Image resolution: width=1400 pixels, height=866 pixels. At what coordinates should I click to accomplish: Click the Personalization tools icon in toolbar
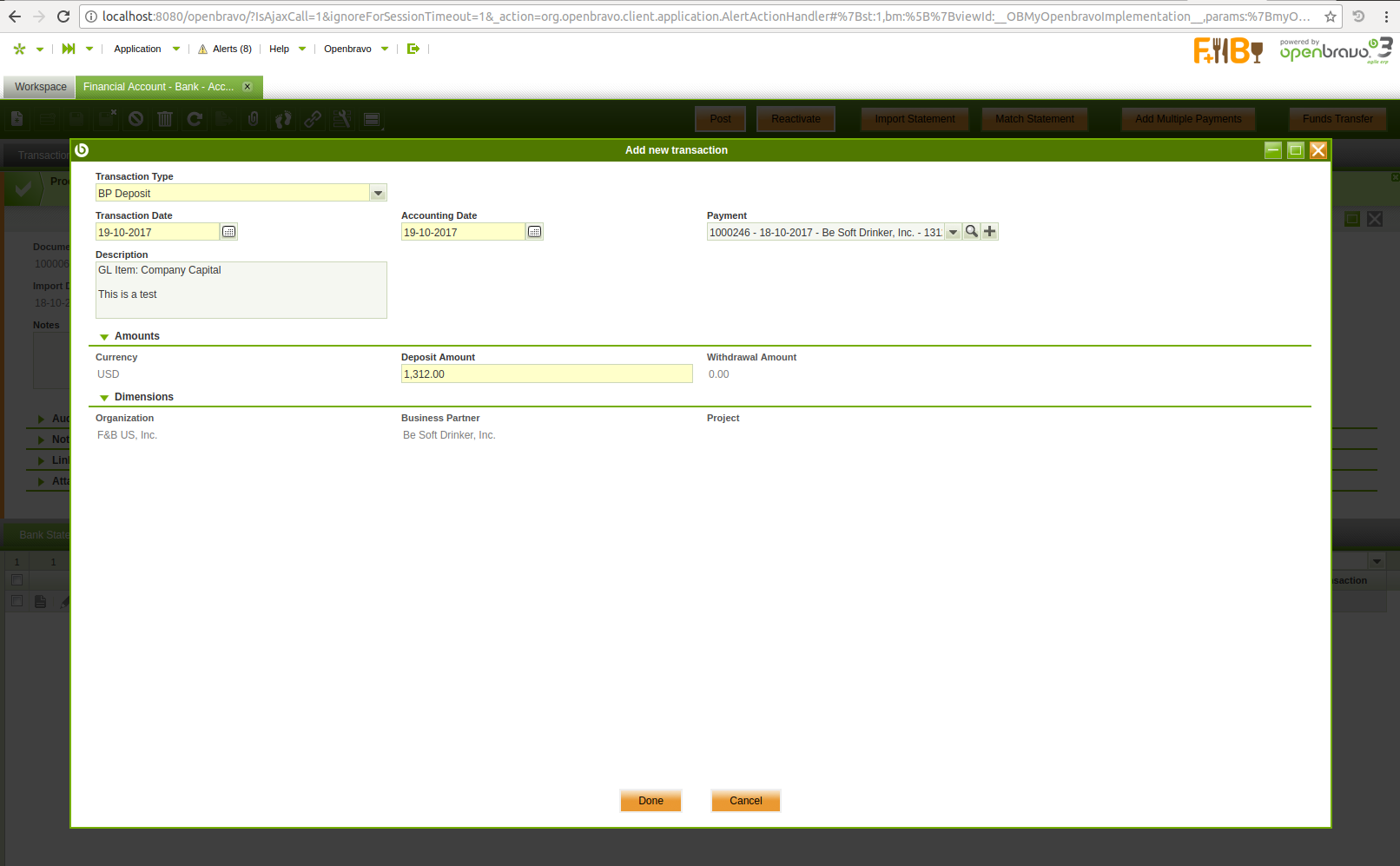click(342, 119)
